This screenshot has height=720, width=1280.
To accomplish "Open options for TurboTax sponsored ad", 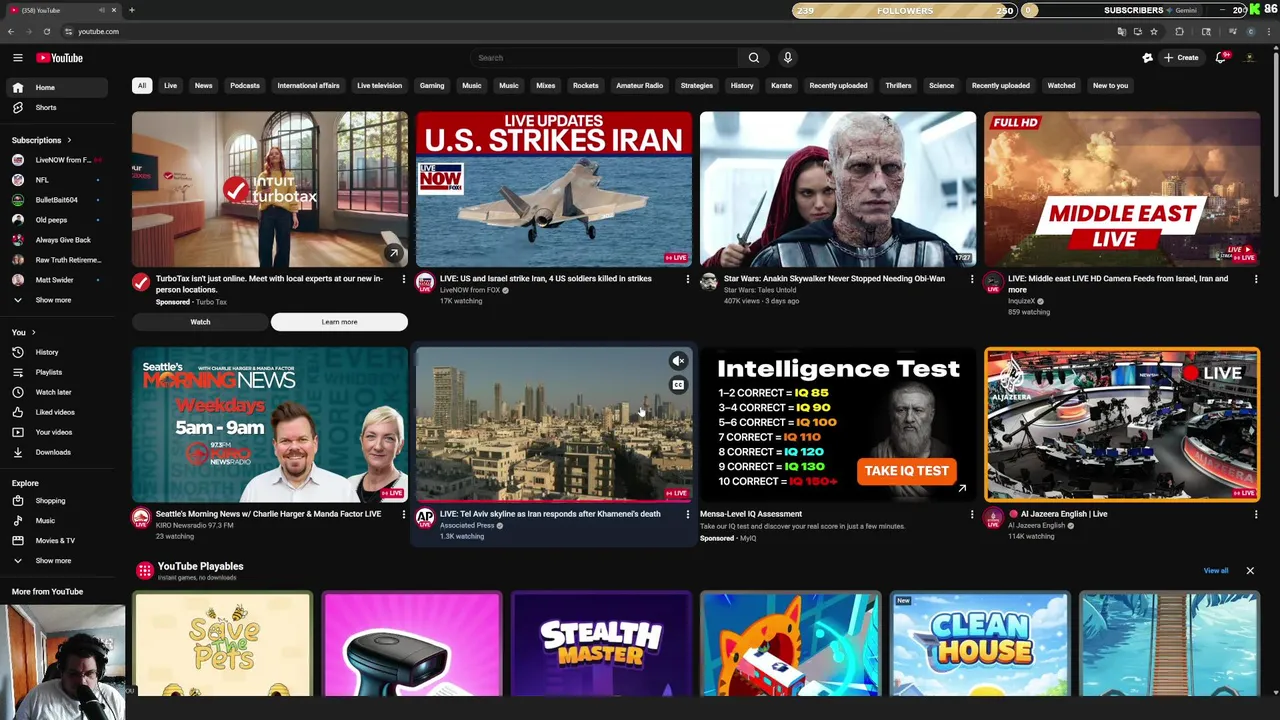I will (x=403, y=279).
